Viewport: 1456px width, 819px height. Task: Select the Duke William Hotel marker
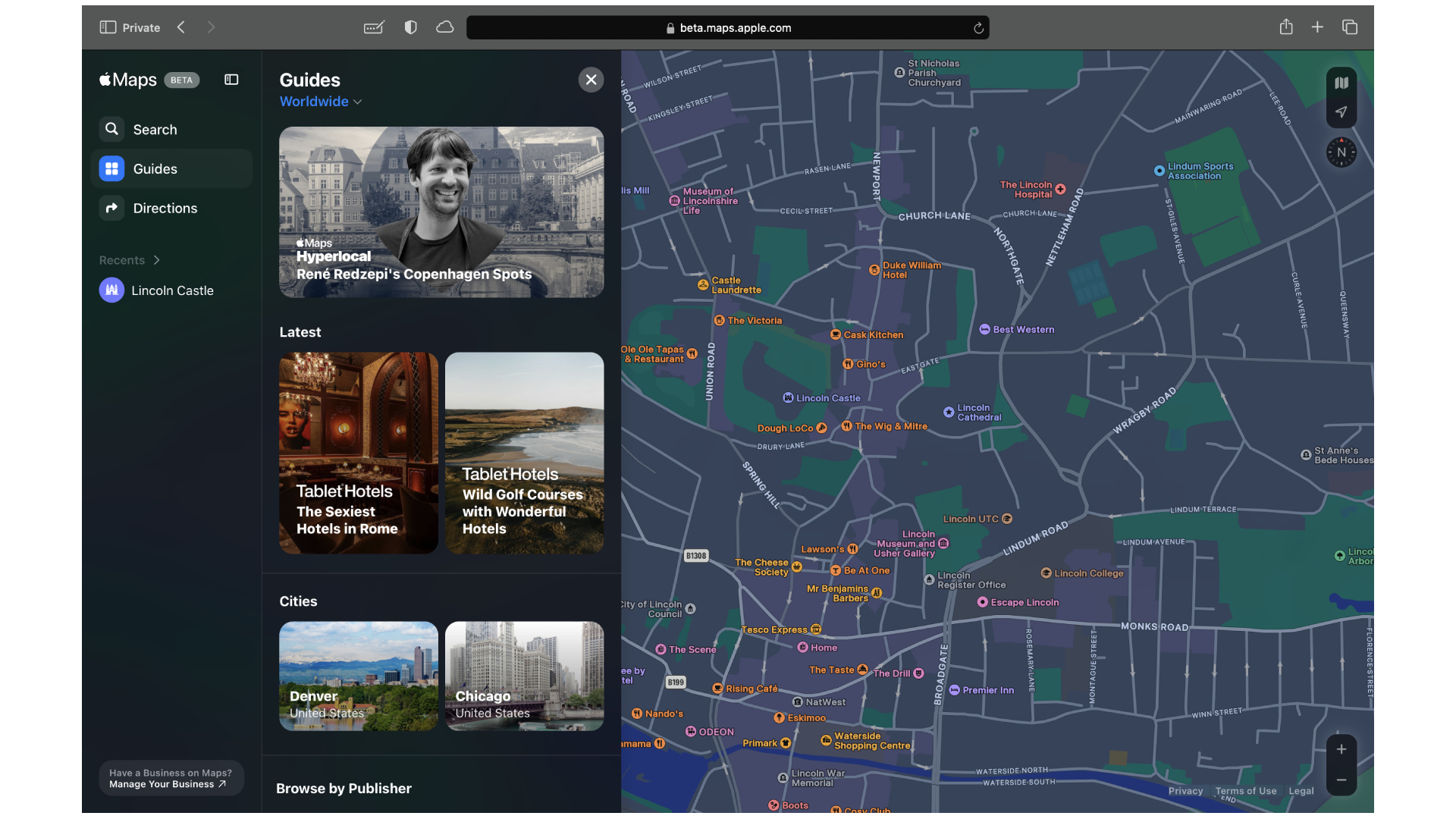pos(874,270)
